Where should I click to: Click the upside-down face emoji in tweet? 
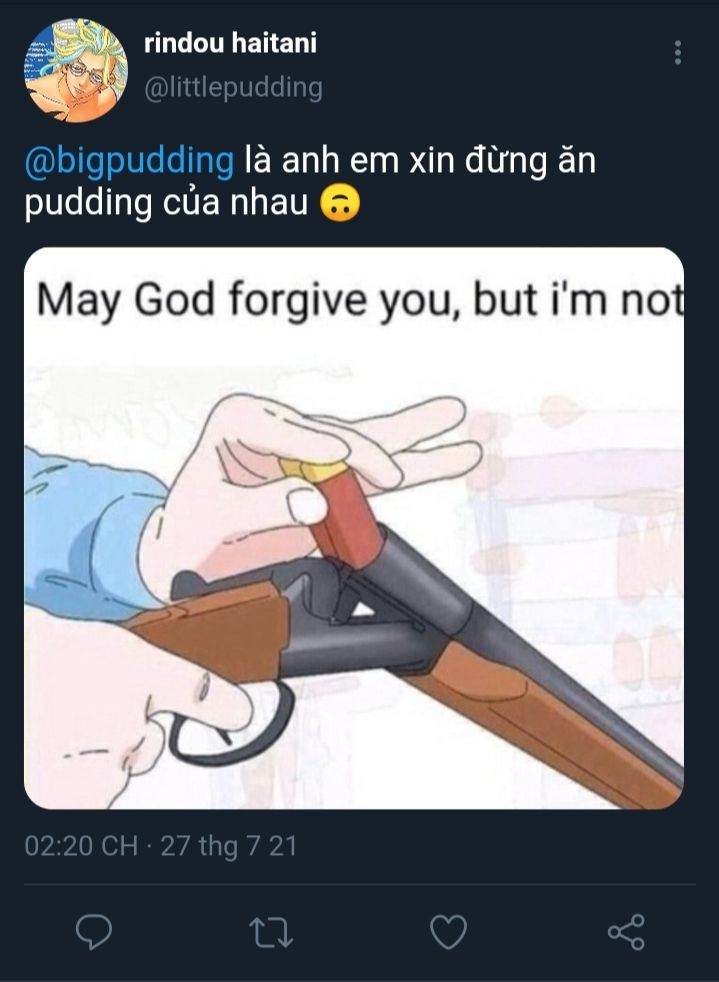pos(340,204)
